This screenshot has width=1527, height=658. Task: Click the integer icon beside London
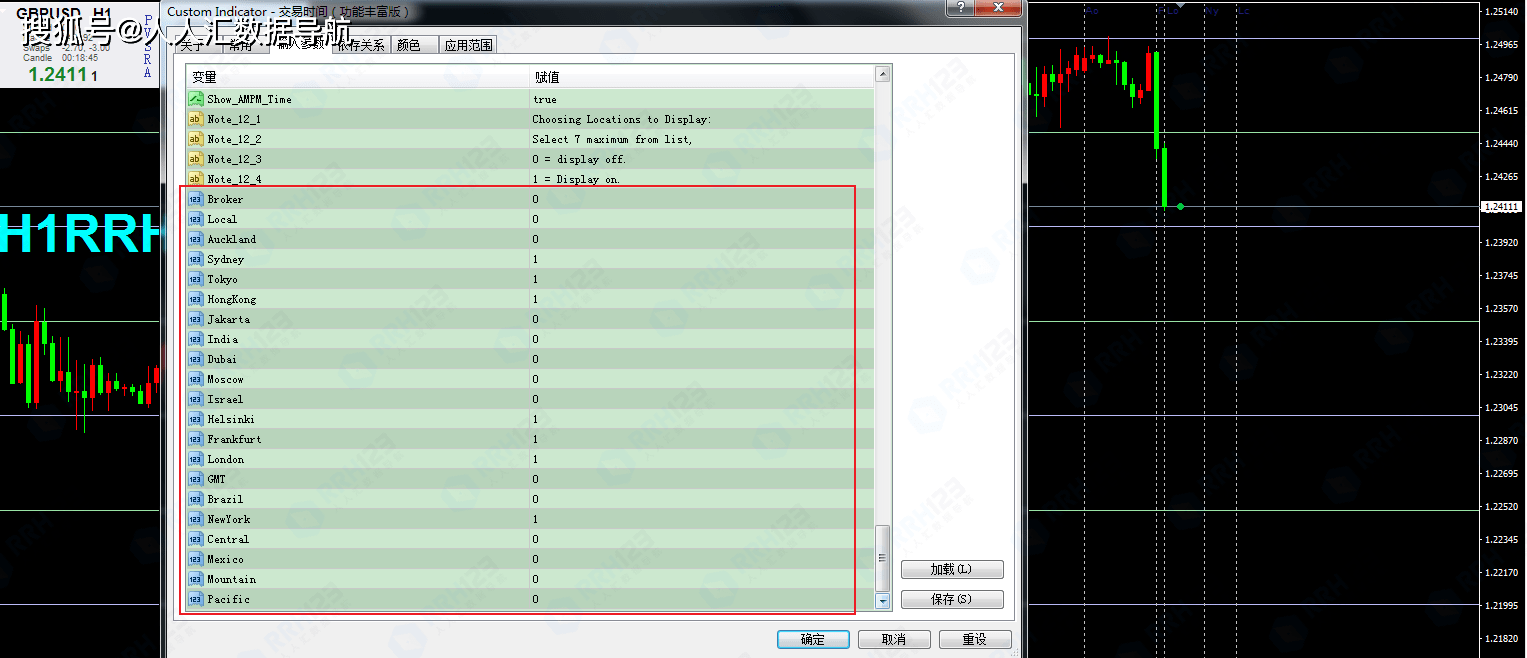point(196,459)
